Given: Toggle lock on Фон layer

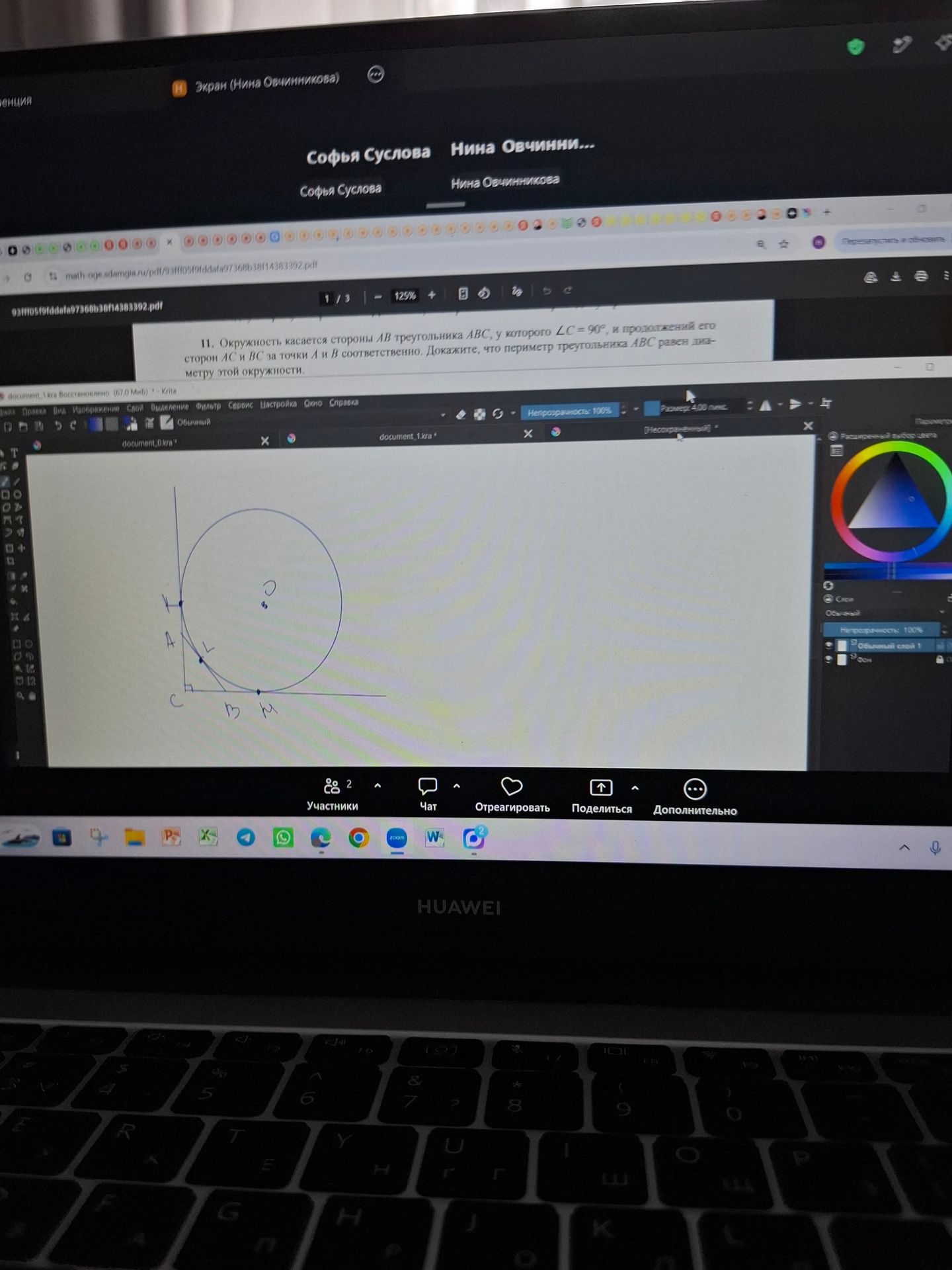Looking at the screenshot, I should click(939, 659).
